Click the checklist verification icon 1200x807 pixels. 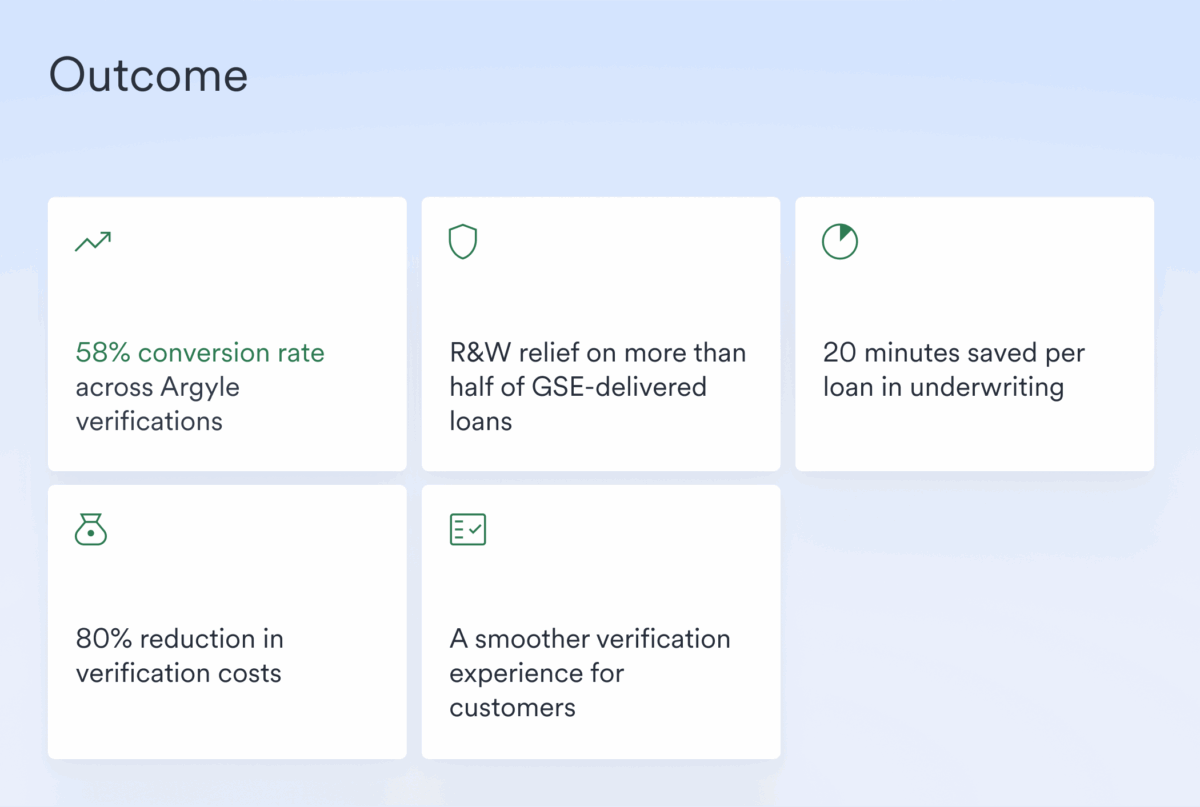click(x=467, y=529)
